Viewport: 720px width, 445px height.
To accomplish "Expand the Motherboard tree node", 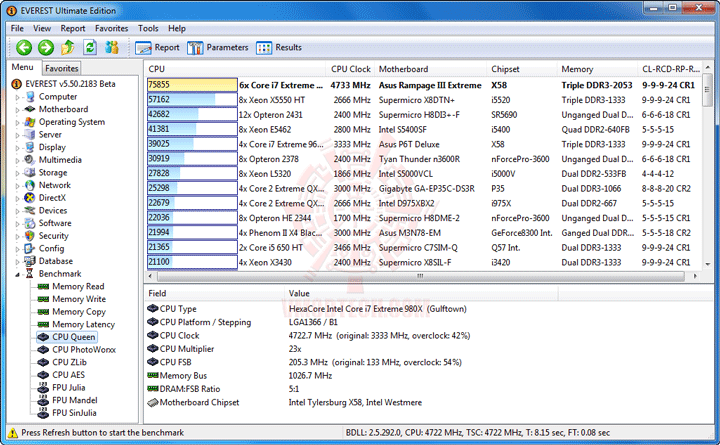I will [17, 110].
